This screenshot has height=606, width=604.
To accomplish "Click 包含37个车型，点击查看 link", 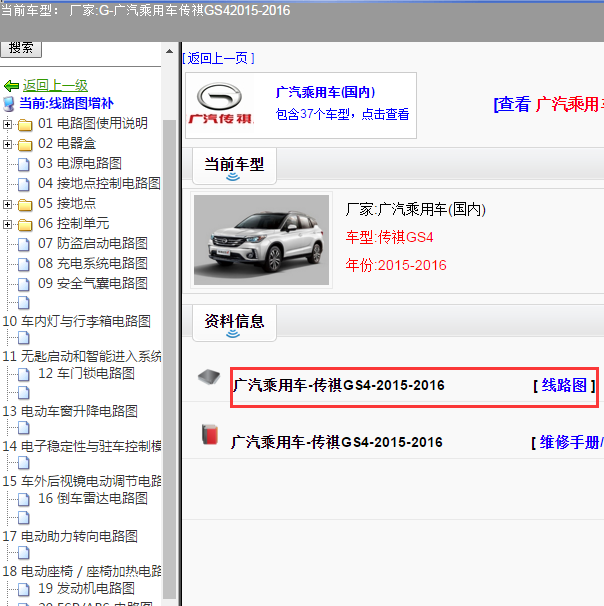I will (x=342, y=114).
